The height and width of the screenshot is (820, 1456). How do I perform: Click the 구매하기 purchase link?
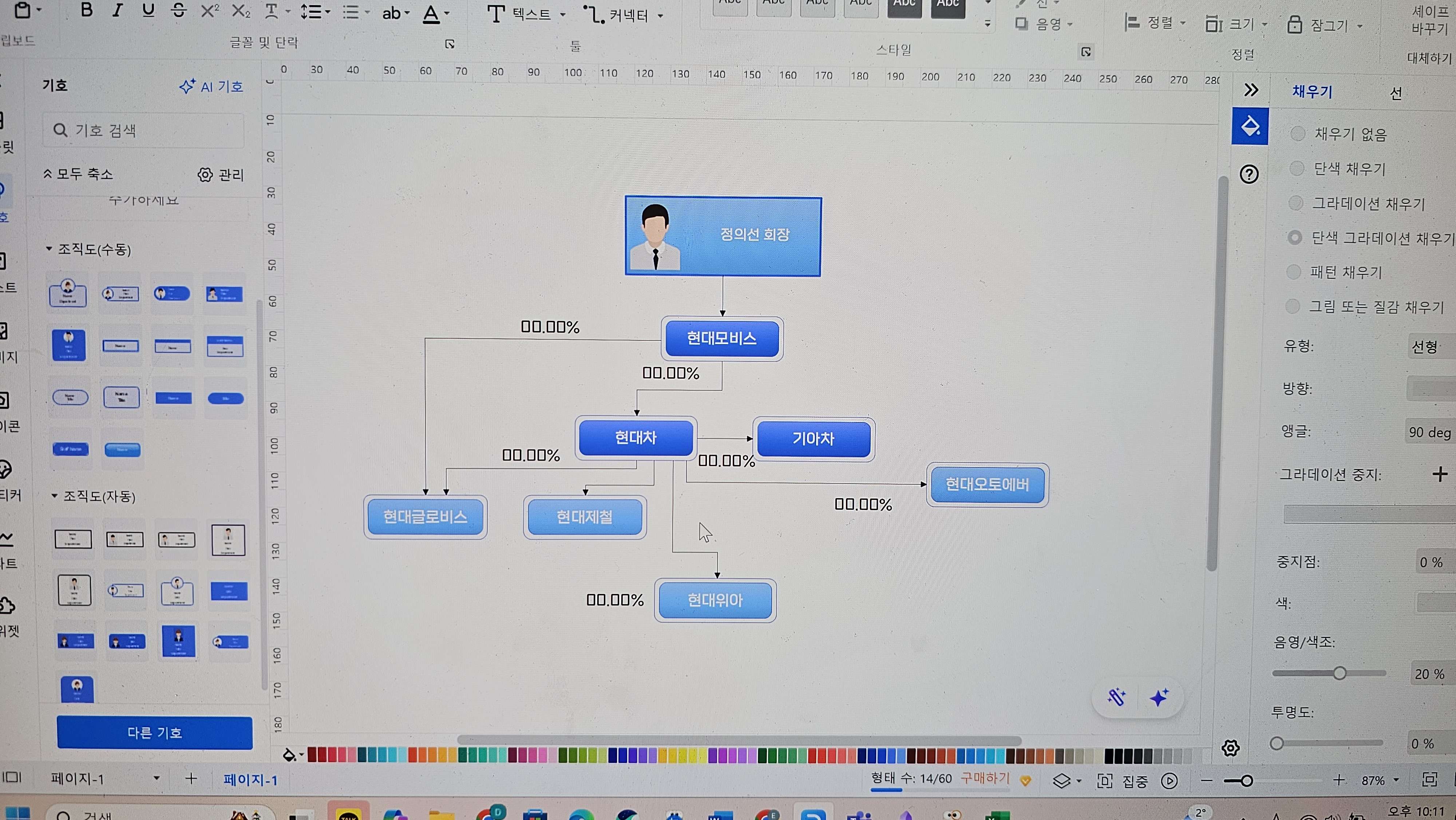[x=985, y=778]
